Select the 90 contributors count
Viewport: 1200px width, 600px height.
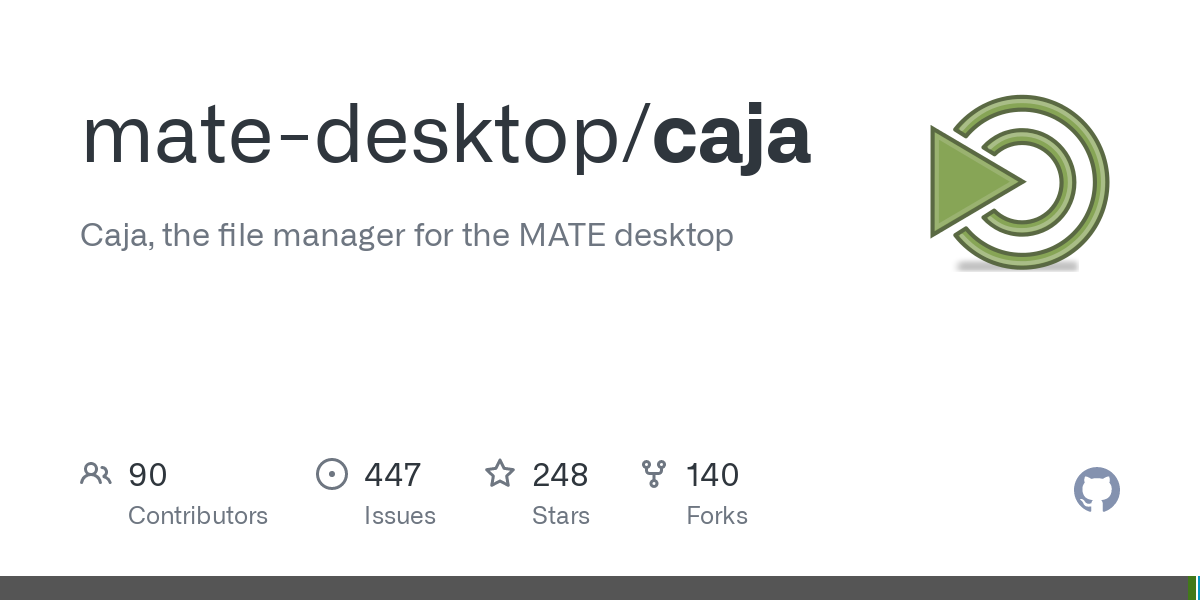coord(148,475)
